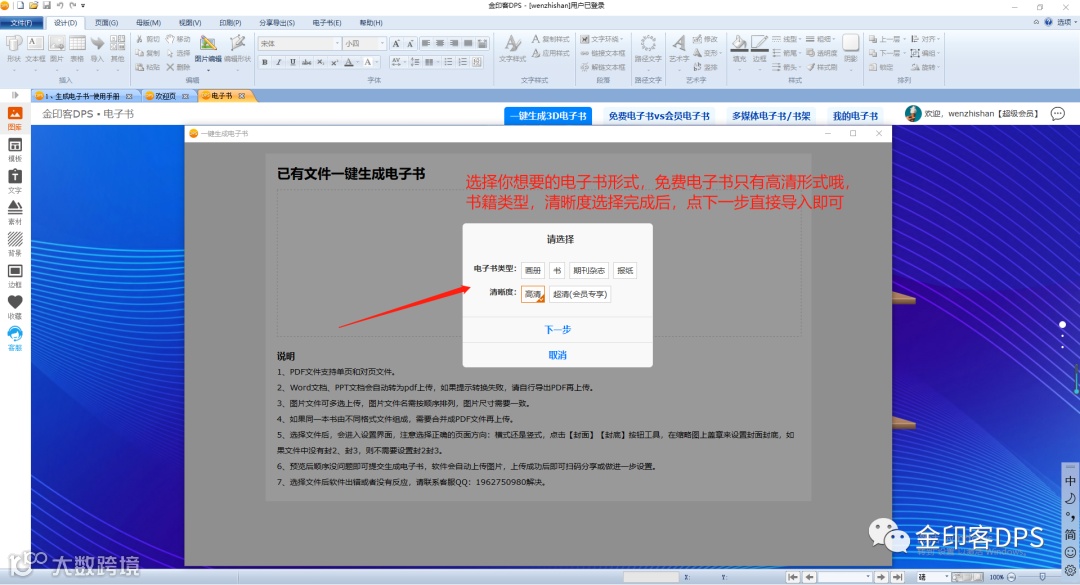This screenshot has width=1080, height=585.
Task: Open the 客服 customer service sidebar icon
Action: 14,338
